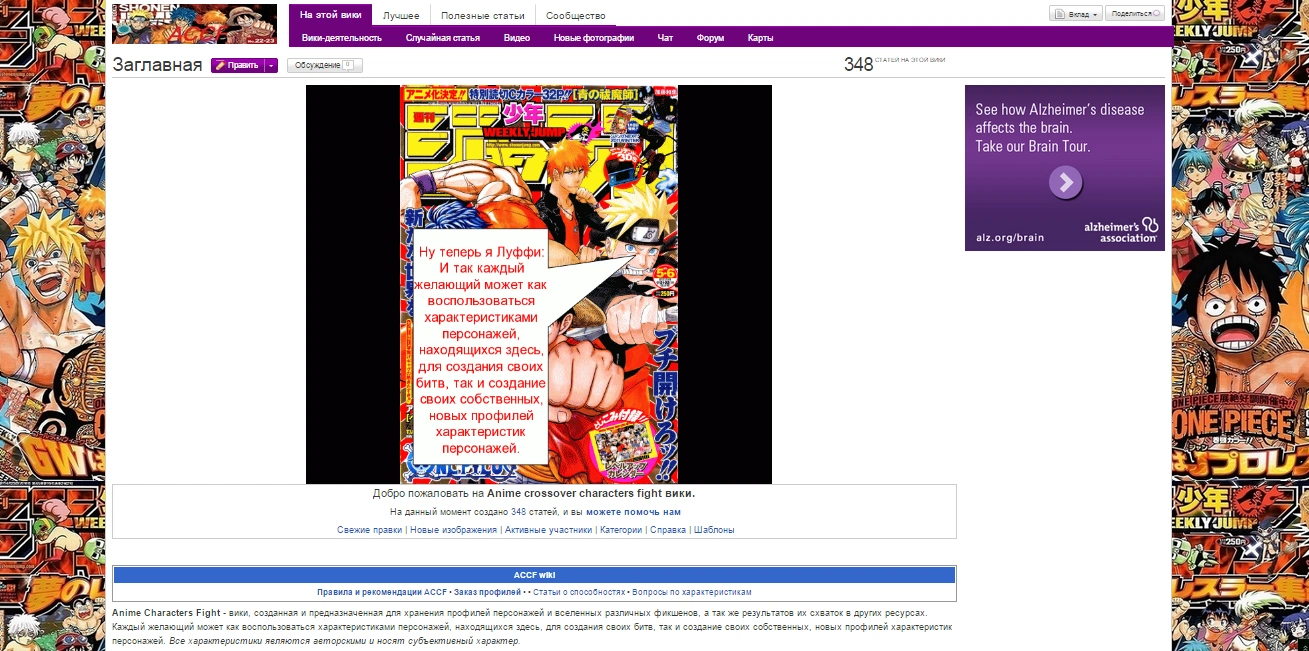This screenshot has width=1309, height=651.
Task: Click the Заглавная page title
Action: click(x=158, y=65)
